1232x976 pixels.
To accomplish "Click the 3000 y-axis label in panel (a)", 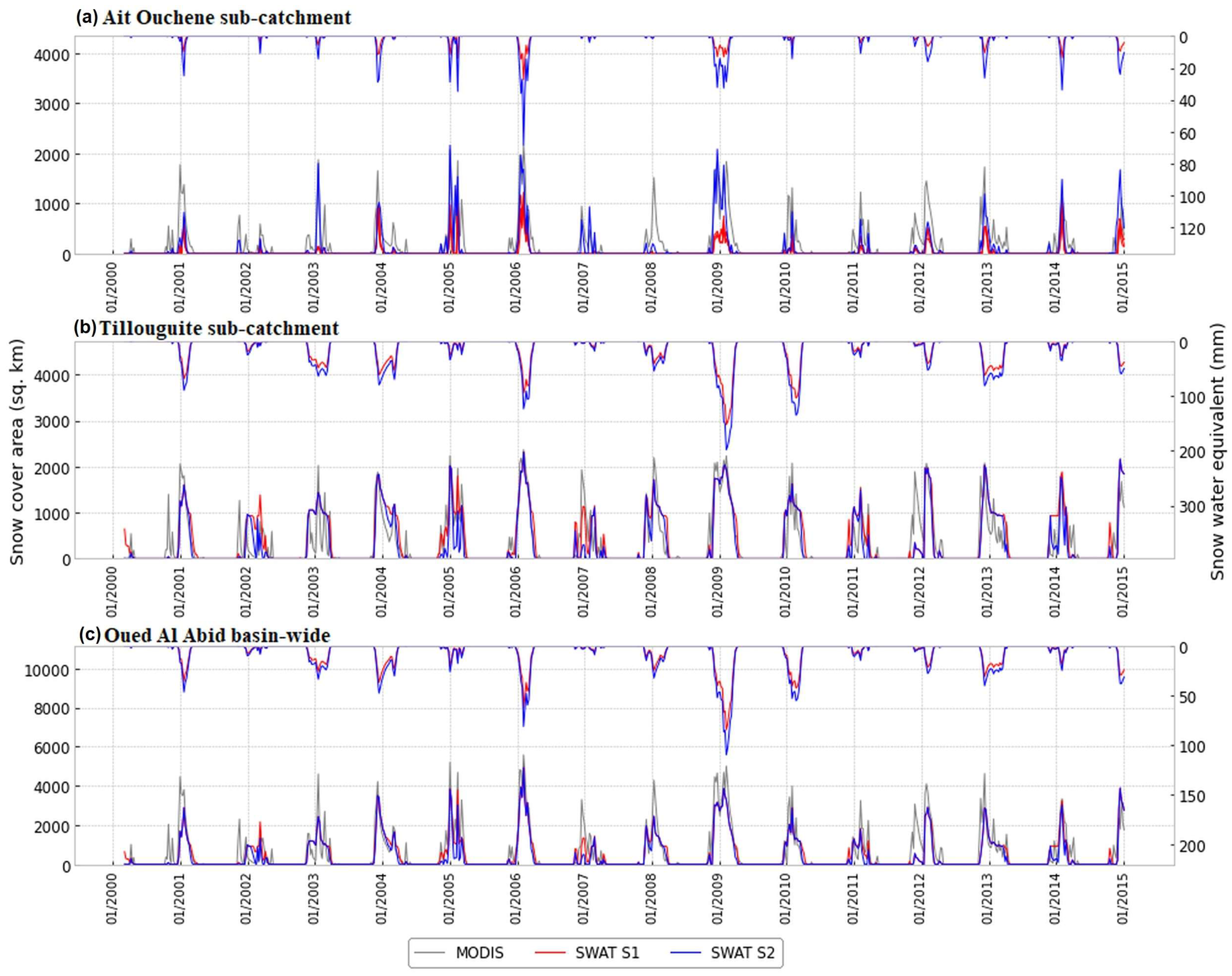I will (x=53, y=104).
